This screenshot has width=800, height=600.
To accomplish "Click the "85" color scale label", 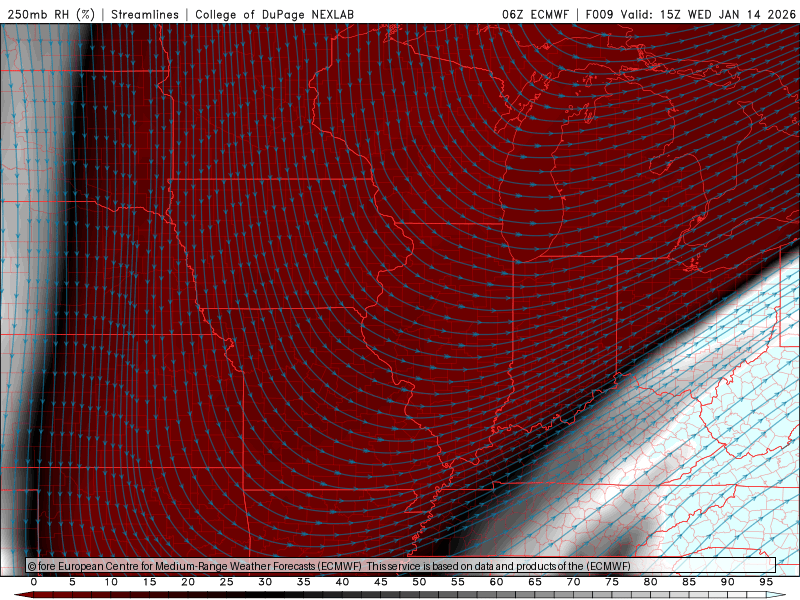I will point(689,582).
